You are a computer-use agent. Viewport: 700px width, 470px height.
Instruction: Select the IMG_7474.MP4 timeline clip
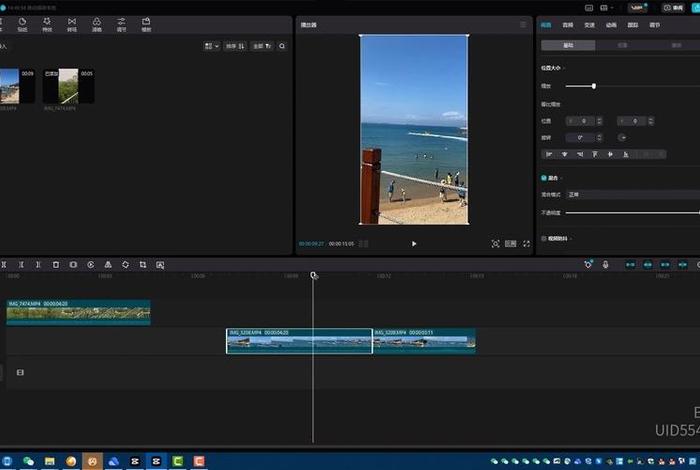[79, 312]
